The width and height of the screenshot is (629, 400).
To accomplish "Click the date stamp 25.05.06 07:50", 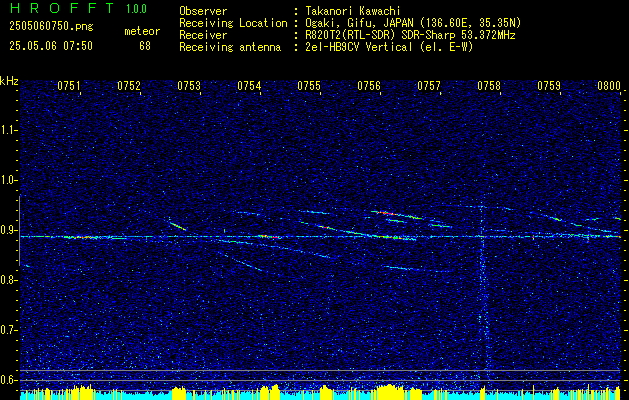I will click(x=51, y=46).
